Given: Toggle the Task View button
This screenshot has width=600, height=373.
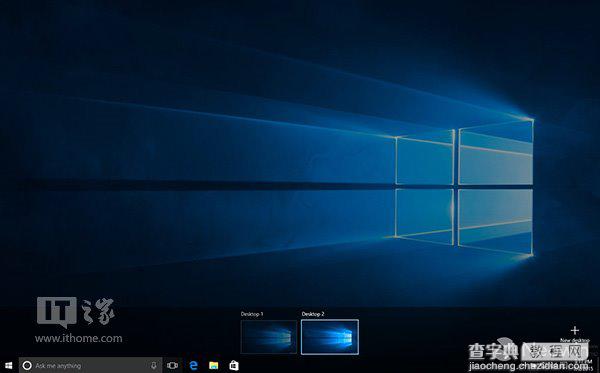Looking at the screenshot, I should click(173, 366).
